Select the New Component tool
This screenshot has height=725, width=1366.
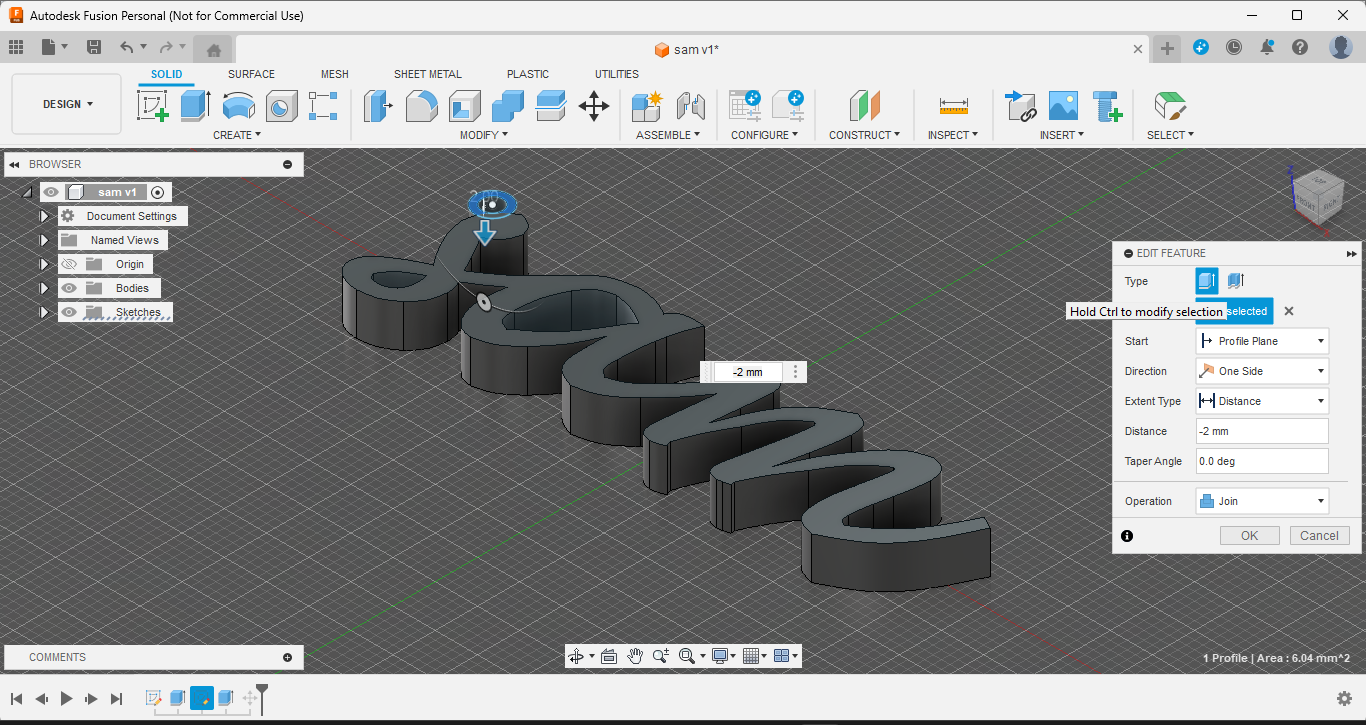click(x=647, y=105)
